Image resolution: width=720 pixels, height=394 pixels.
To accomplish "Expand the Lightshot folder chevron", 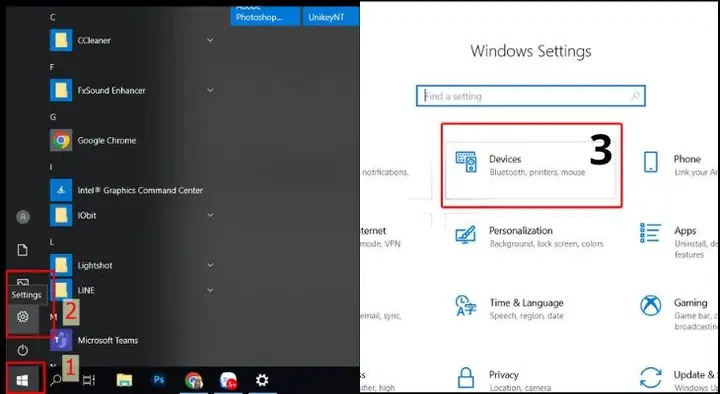I will pyautogui.click(x=210, y=265).
